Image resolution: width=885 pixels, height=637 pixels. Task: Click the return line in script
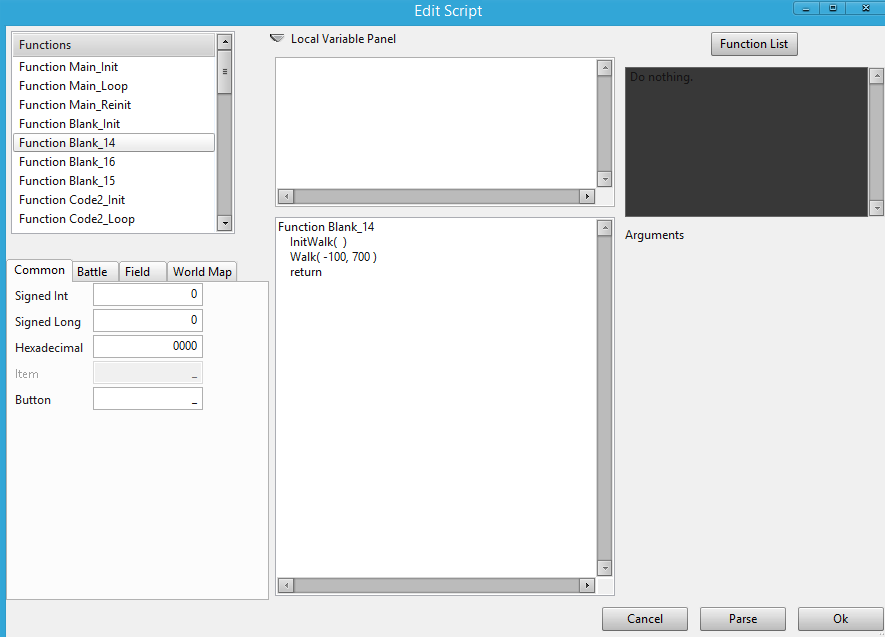click(x=306, y=272)
